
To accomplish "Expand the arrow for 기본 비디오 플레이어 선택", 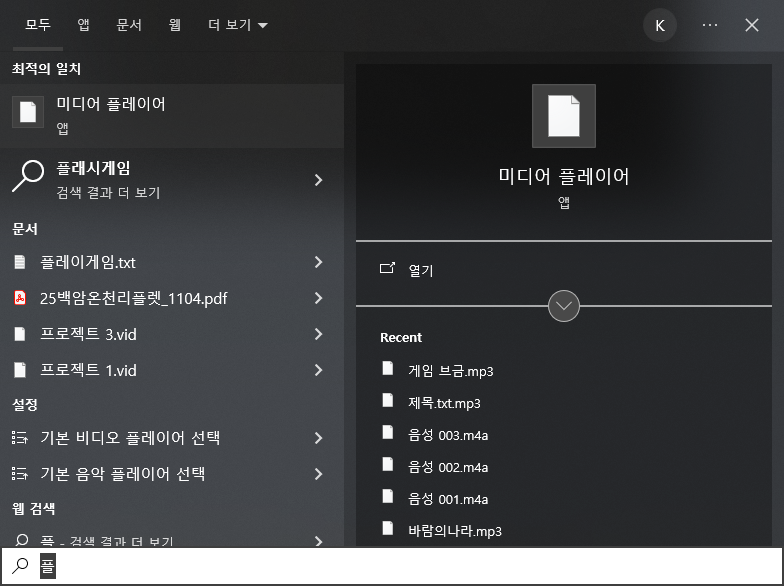I will coord(318,438).
